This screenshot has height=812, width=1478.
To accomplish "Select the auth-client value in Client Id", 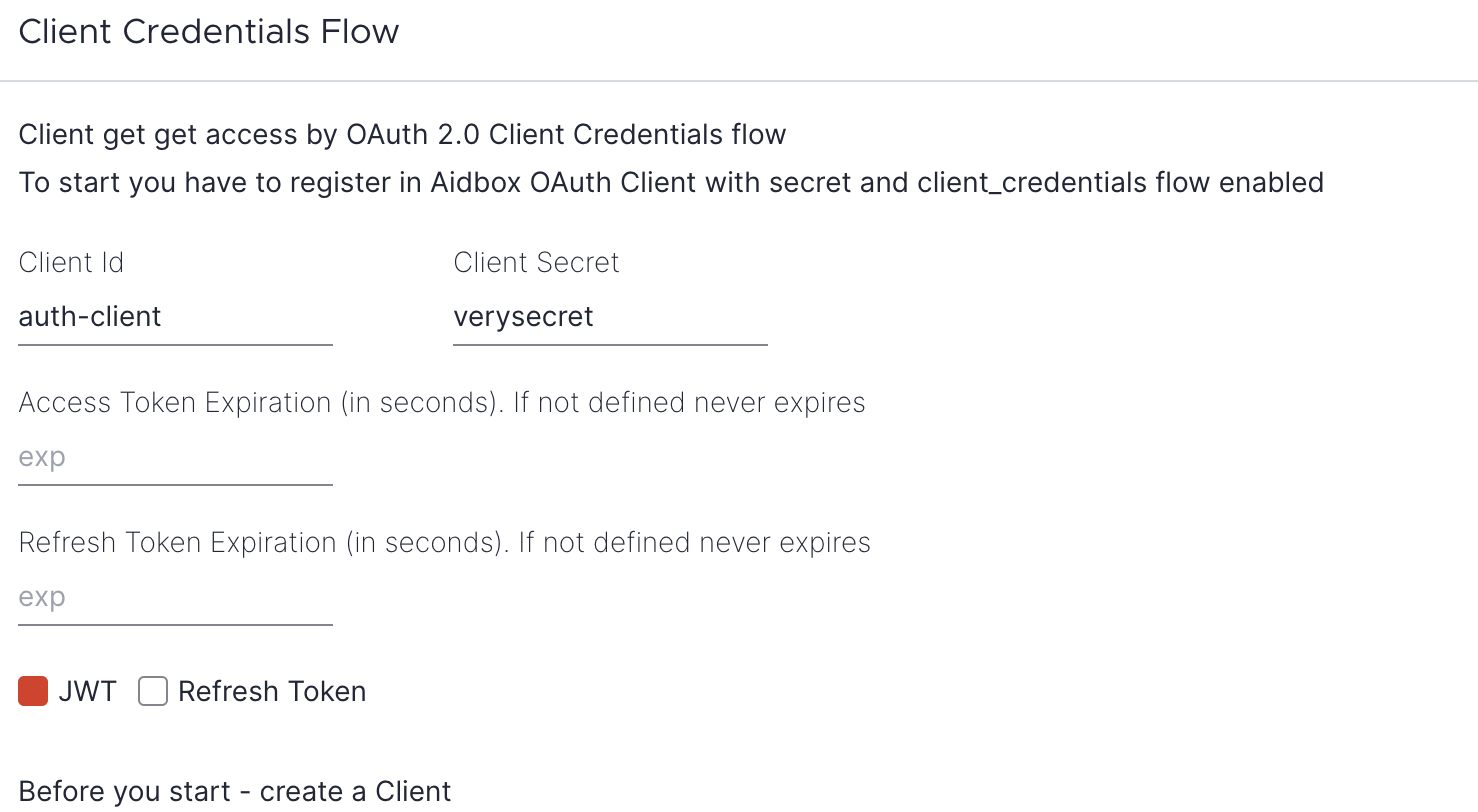I will click(x=89, y=317).
